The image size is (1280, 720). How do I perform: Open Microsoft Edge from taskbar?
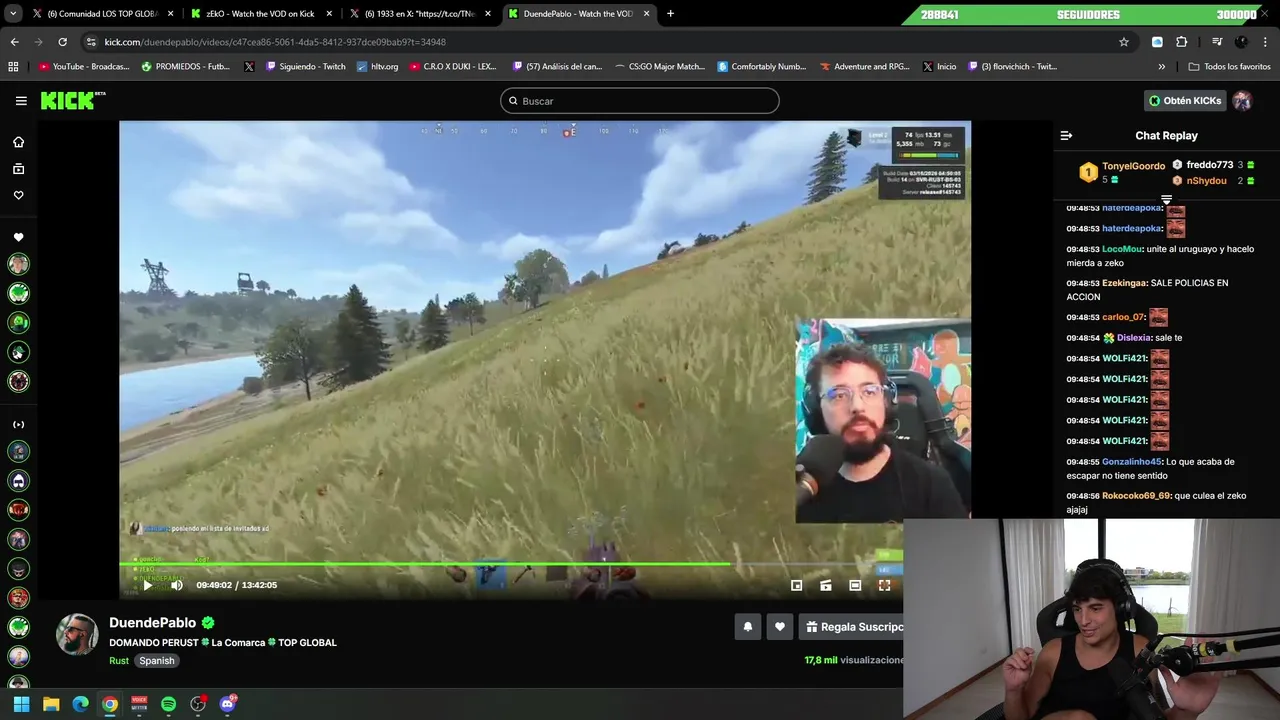(x=80, y=704)
